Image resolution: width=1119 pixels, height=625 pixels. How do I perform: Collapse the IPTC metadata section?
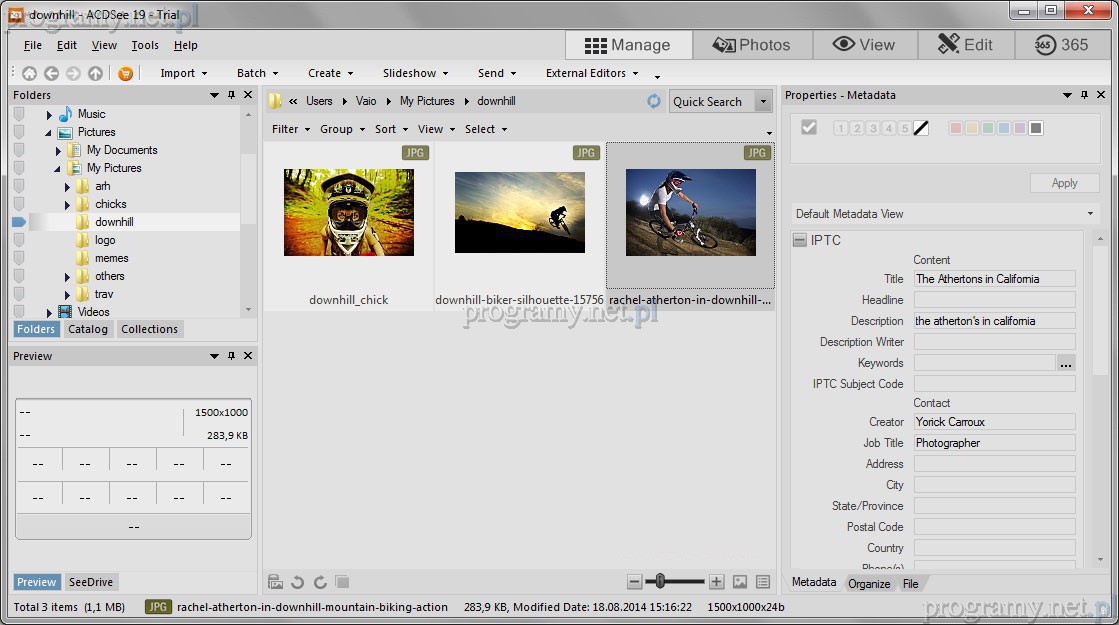tap(800, 240)
